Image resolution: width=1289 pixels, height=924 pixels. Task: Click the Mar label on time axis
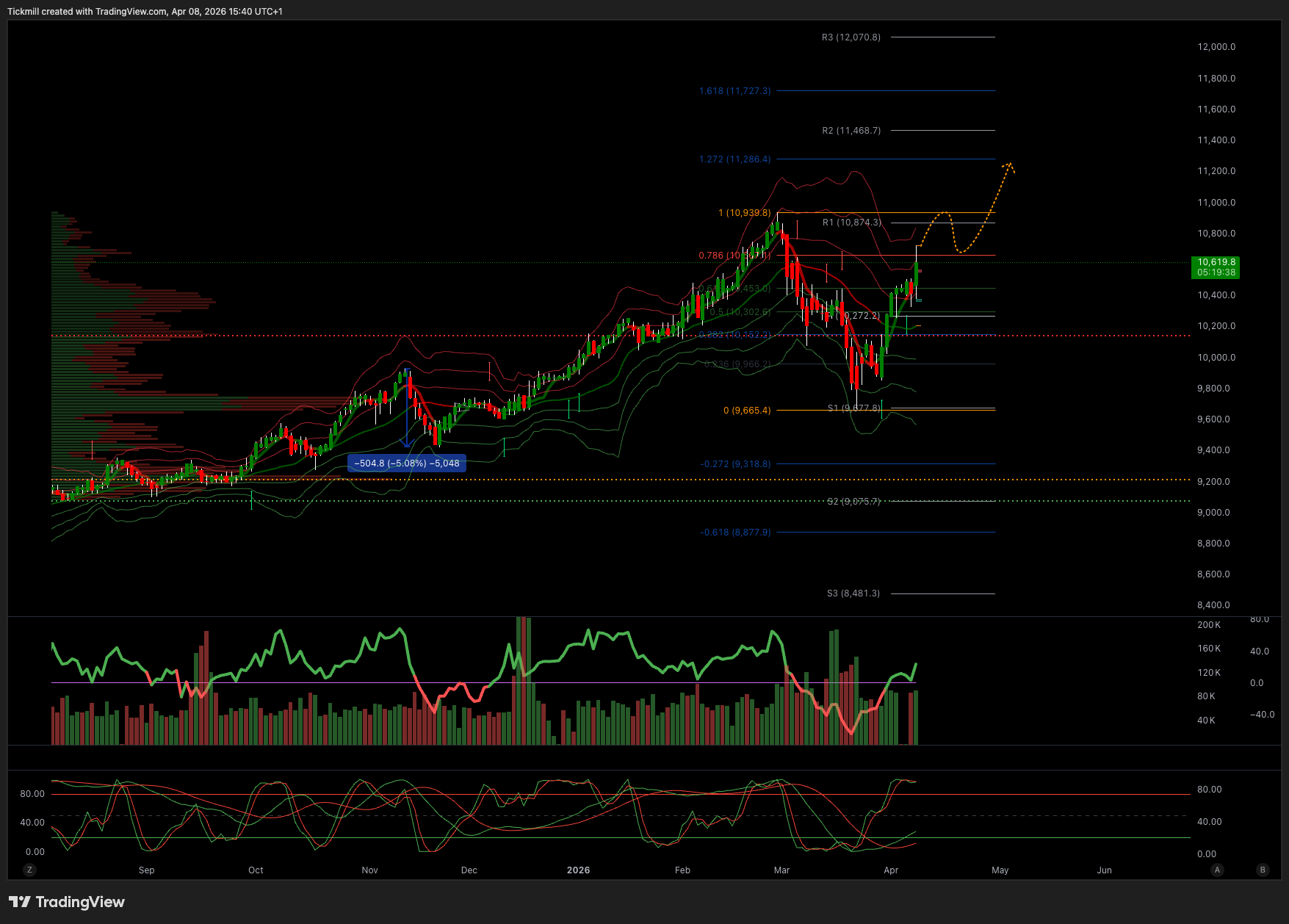[x=782, y=870]
